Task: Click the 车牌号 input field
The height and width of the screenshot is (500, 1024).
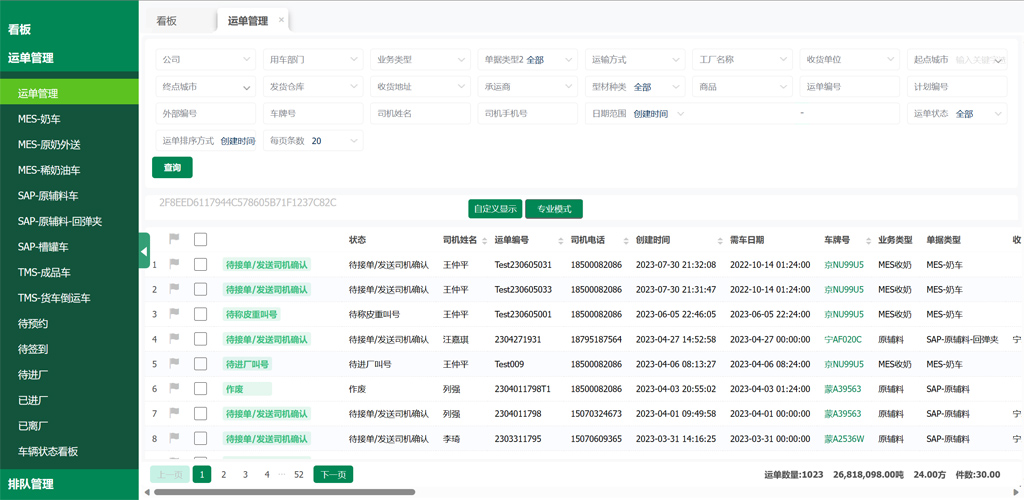Action: [x=312, y=114]
